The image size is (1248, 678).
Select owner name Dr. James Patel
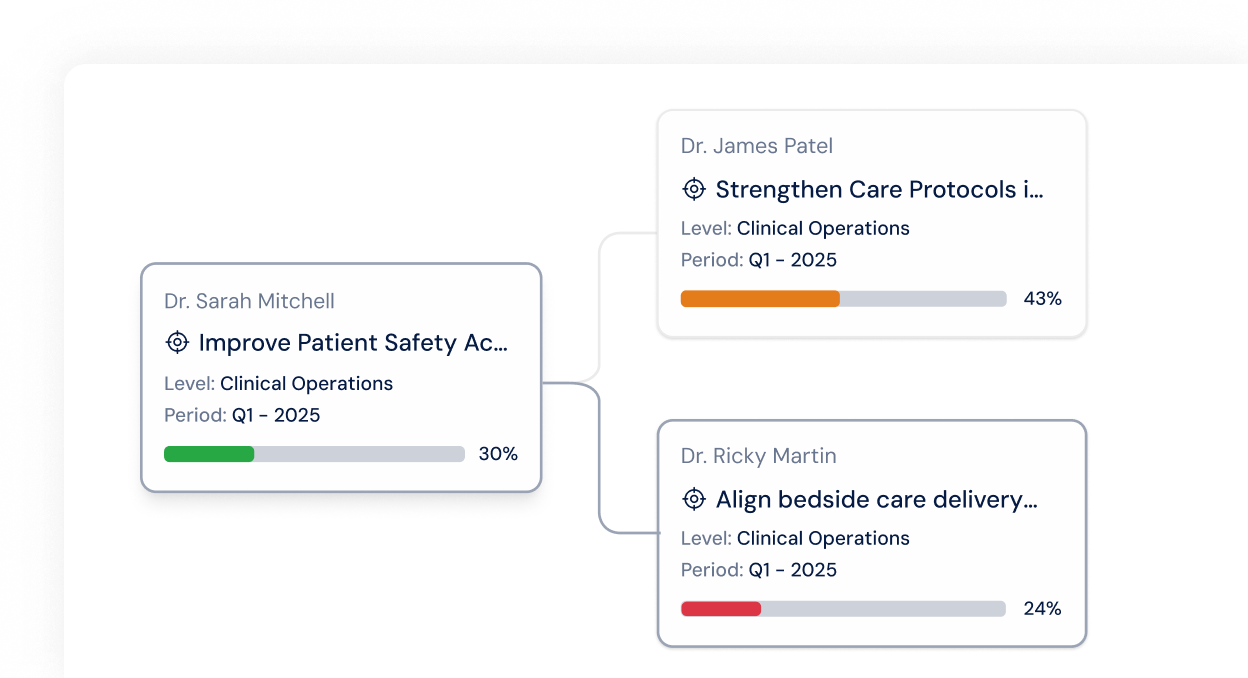coord(757,146)
